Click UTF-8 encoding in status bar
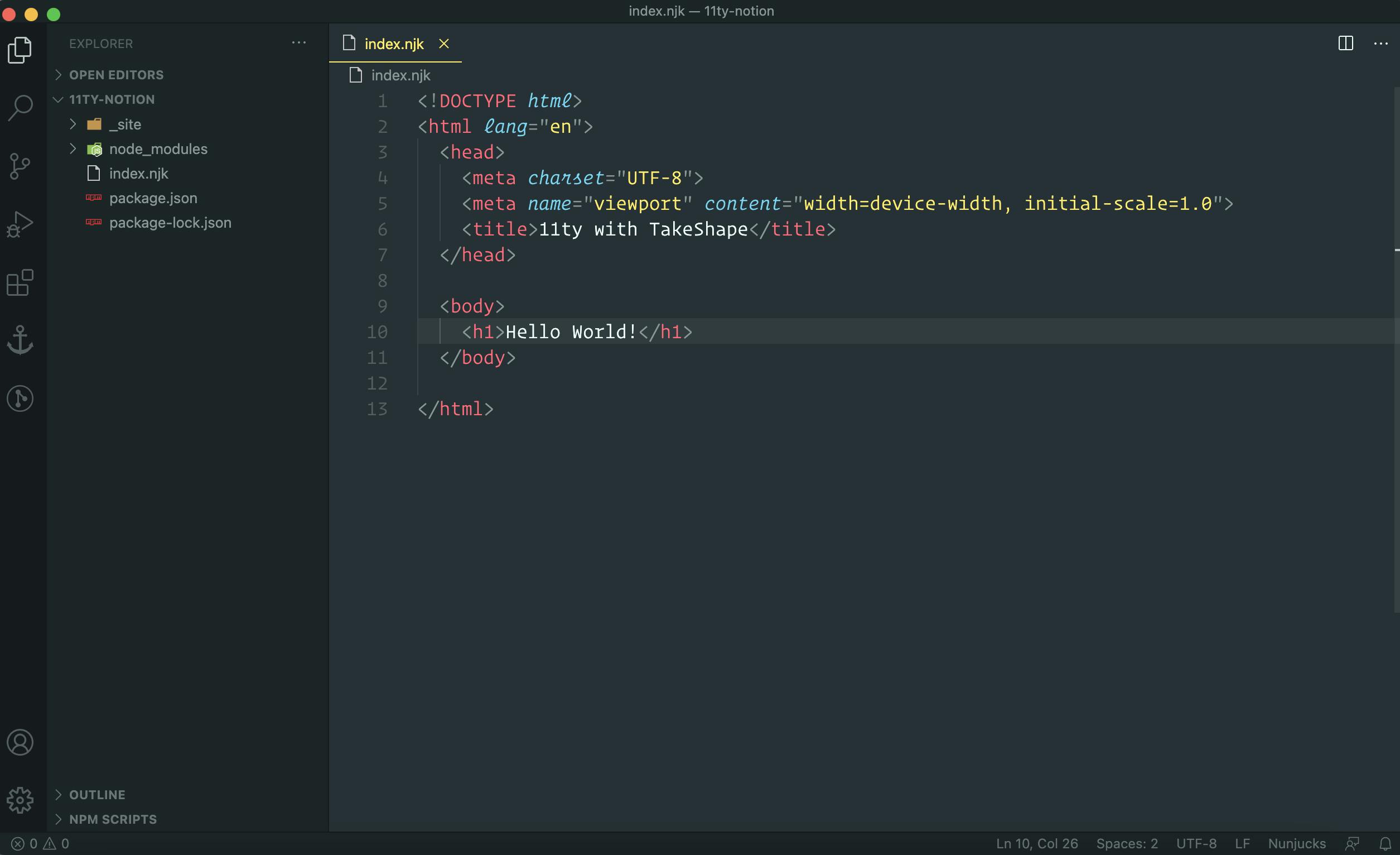The width and height of the screenshot is (1400, 855). [1196, 844]
